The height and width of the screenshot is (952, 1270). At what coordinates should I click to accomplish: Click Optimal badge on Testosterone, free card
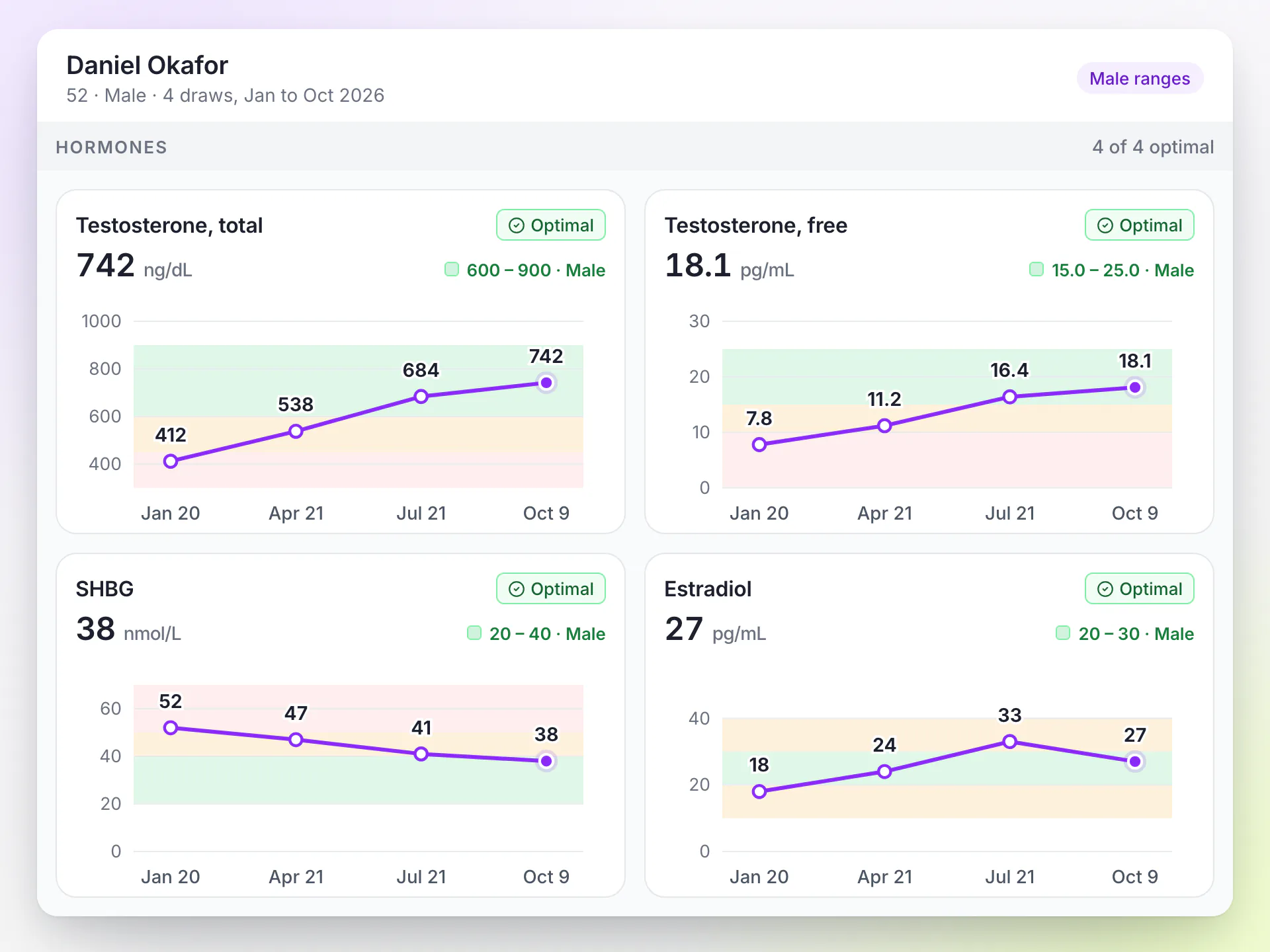tap(1140, 225)
